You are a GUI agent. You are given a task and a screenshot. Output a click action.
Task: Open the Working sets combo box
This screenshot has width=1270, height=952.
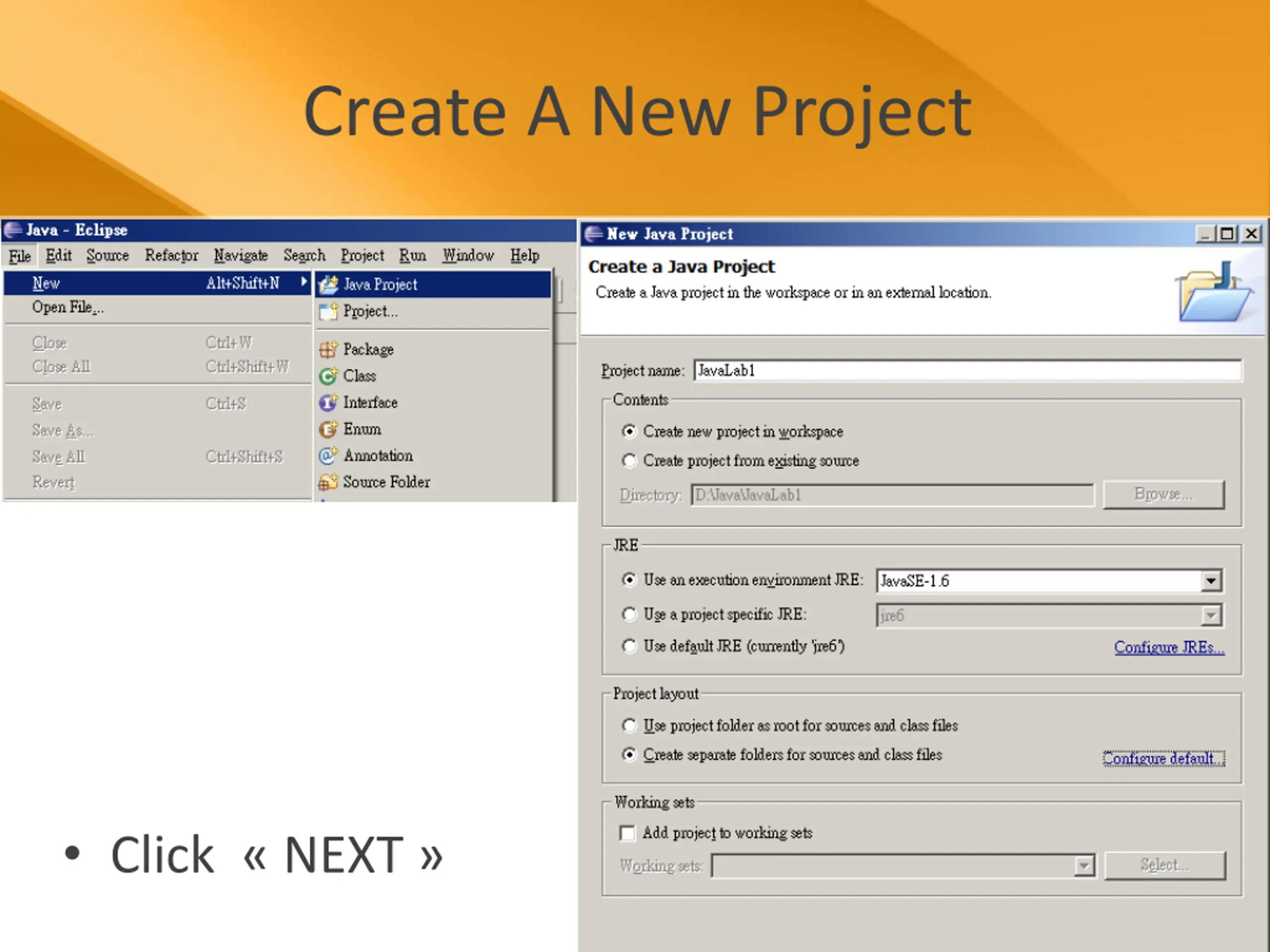1083,866
